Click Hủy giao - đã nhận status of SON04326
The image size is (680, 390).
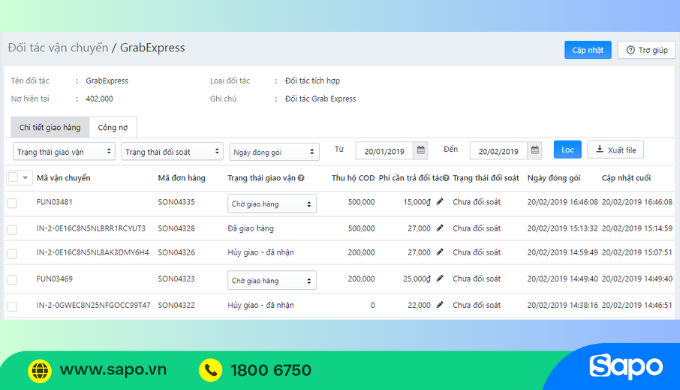pyautogui.click(x=261, y=252)
